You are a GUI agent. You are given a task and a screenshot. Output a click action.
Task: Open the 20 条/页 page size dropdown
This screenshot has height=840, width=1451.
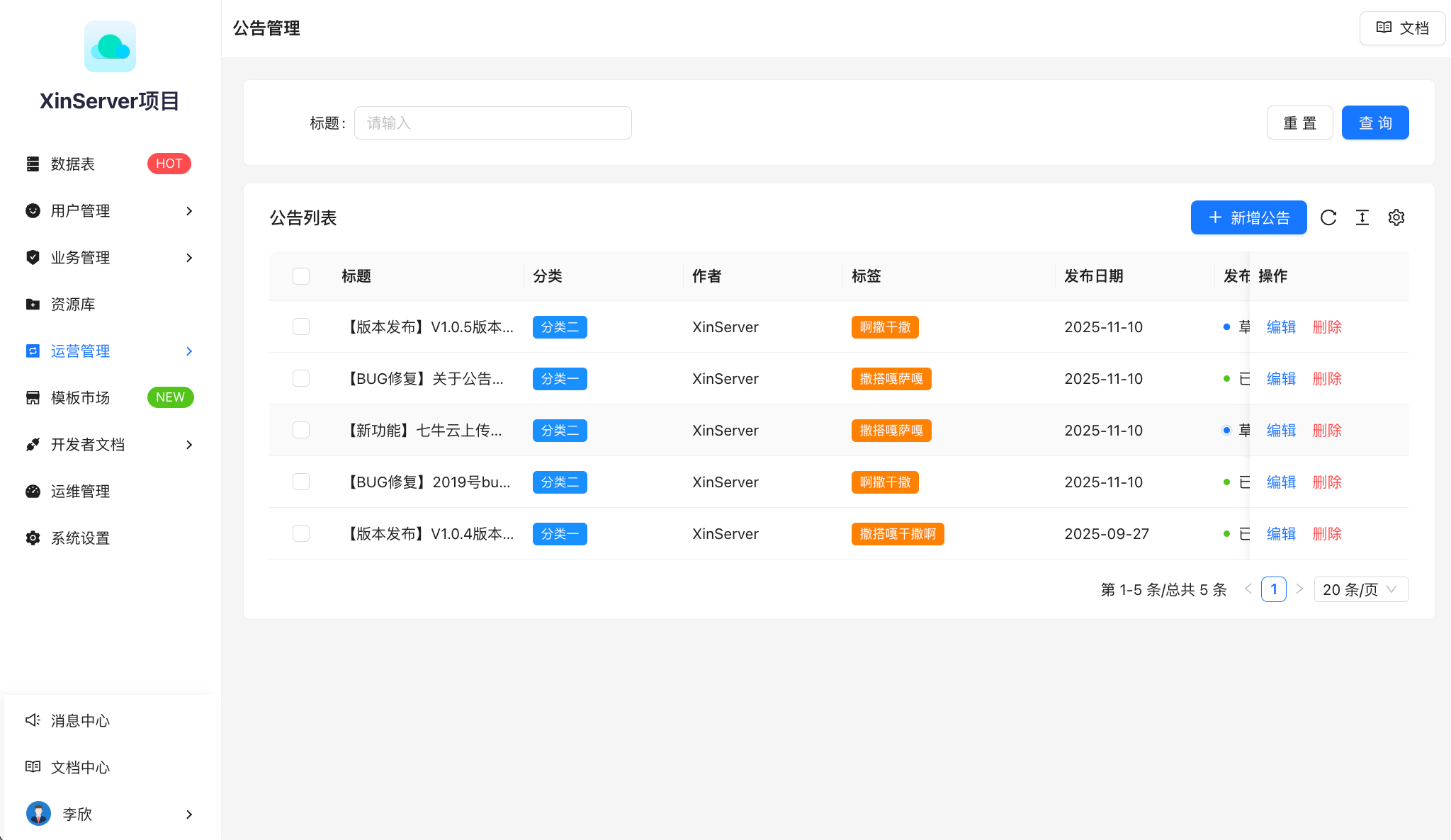click(x=1360, y=589)
